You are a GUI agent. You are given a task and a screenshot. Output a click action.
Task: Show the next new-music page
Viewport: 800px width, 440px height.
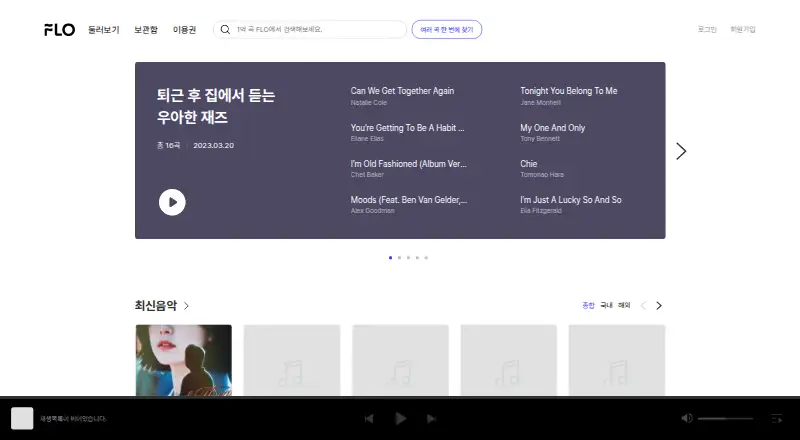click(659, 305)
